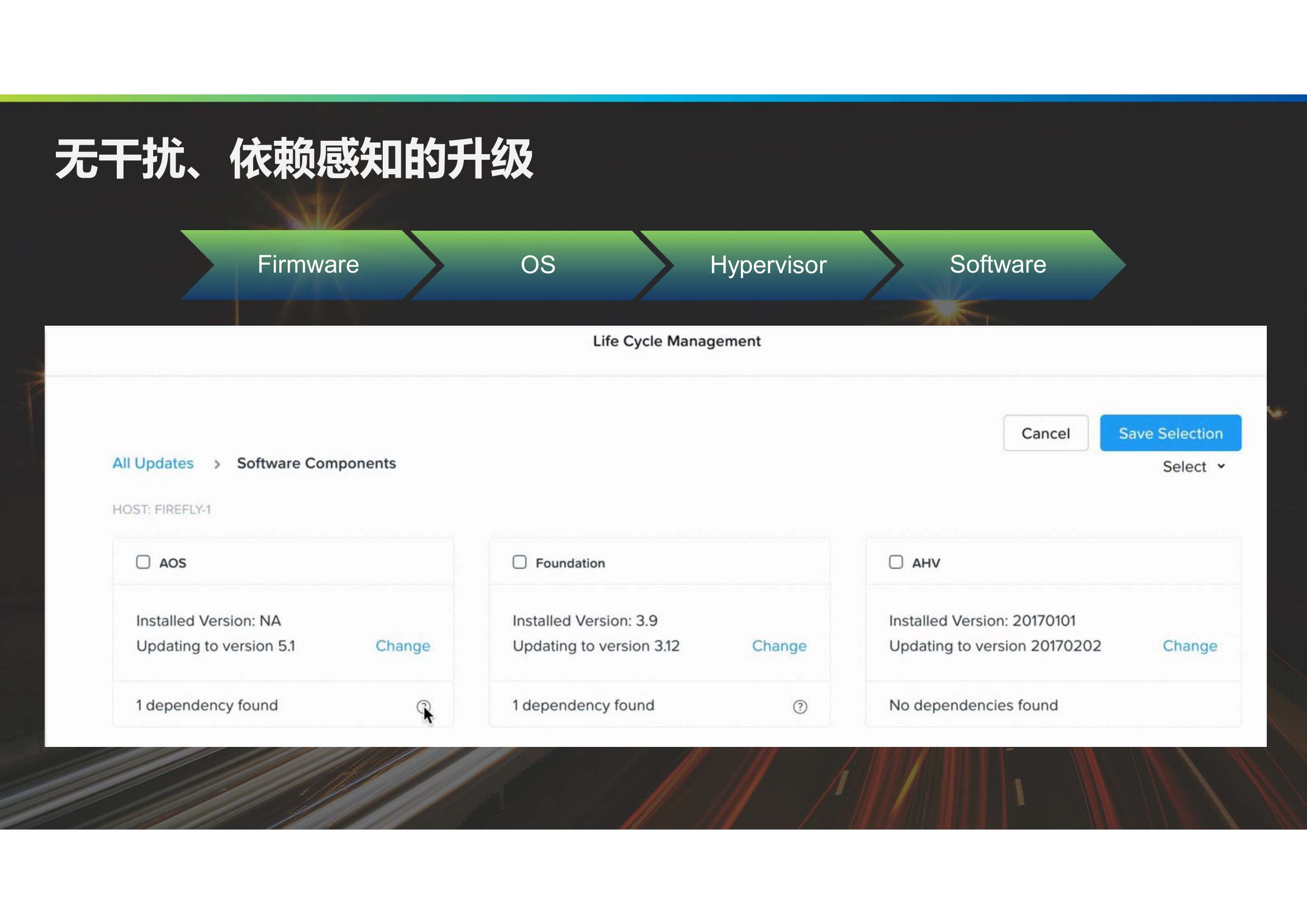Click the slide title 无干扰、依赖感知的升级
Image resolution: width=1307 pixels, height=924 pixels.
tap(294, 159)
